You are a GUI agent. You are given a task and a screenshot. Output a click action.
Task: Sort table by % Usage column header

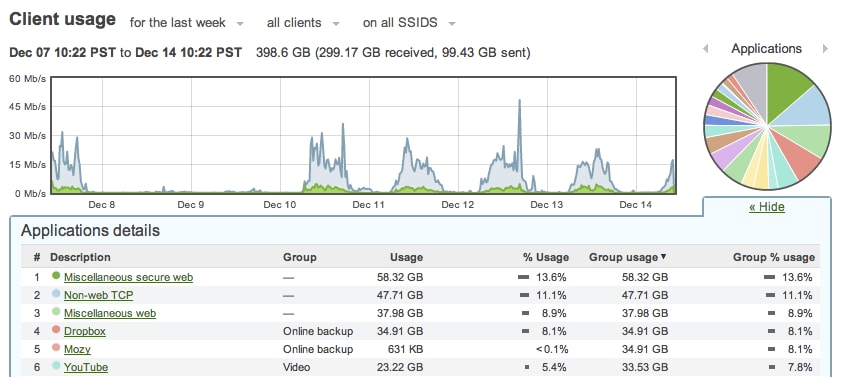545,257
